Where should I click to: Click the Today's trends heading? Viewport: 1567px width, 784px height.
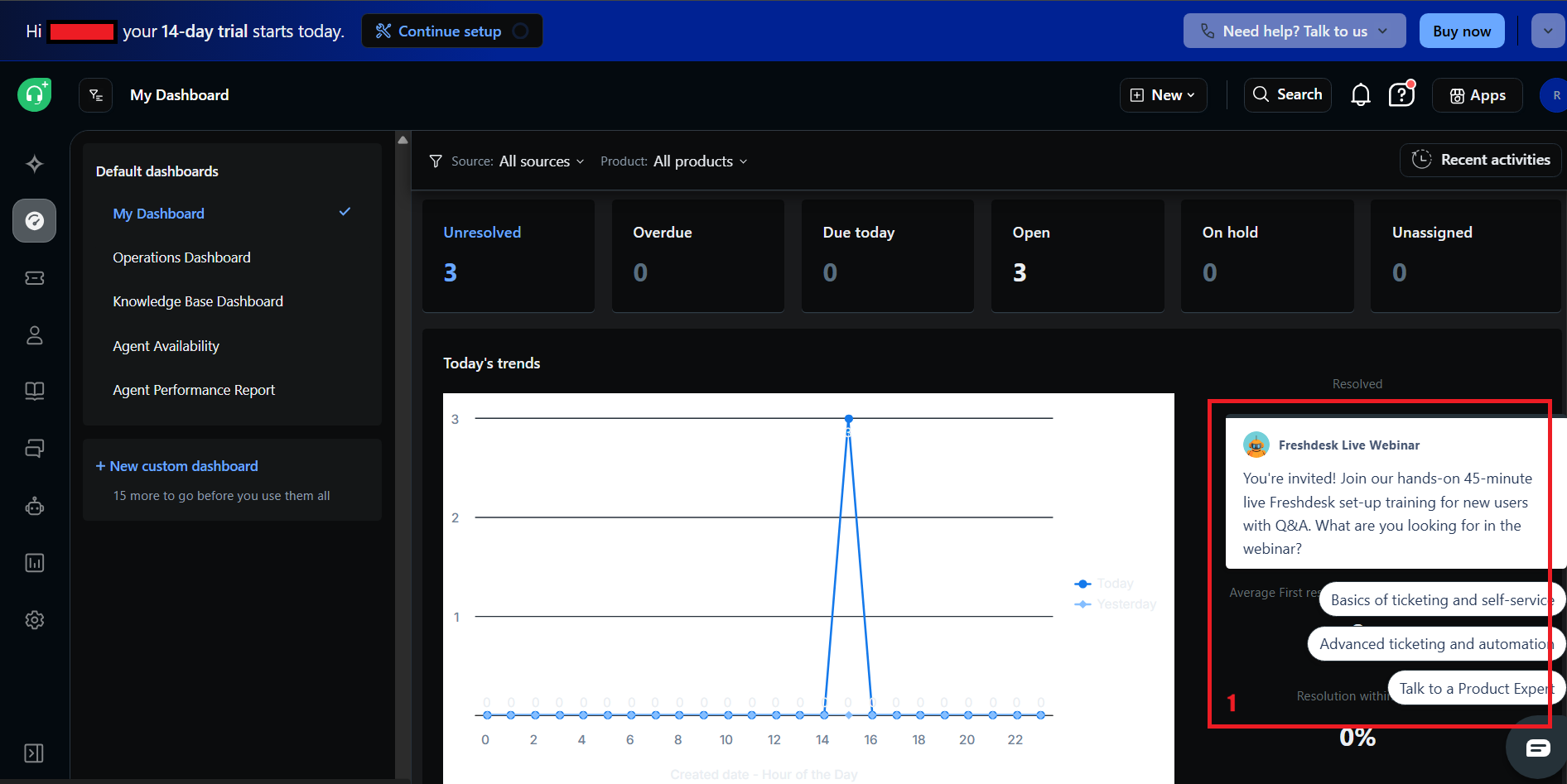(x=491, y=363)
